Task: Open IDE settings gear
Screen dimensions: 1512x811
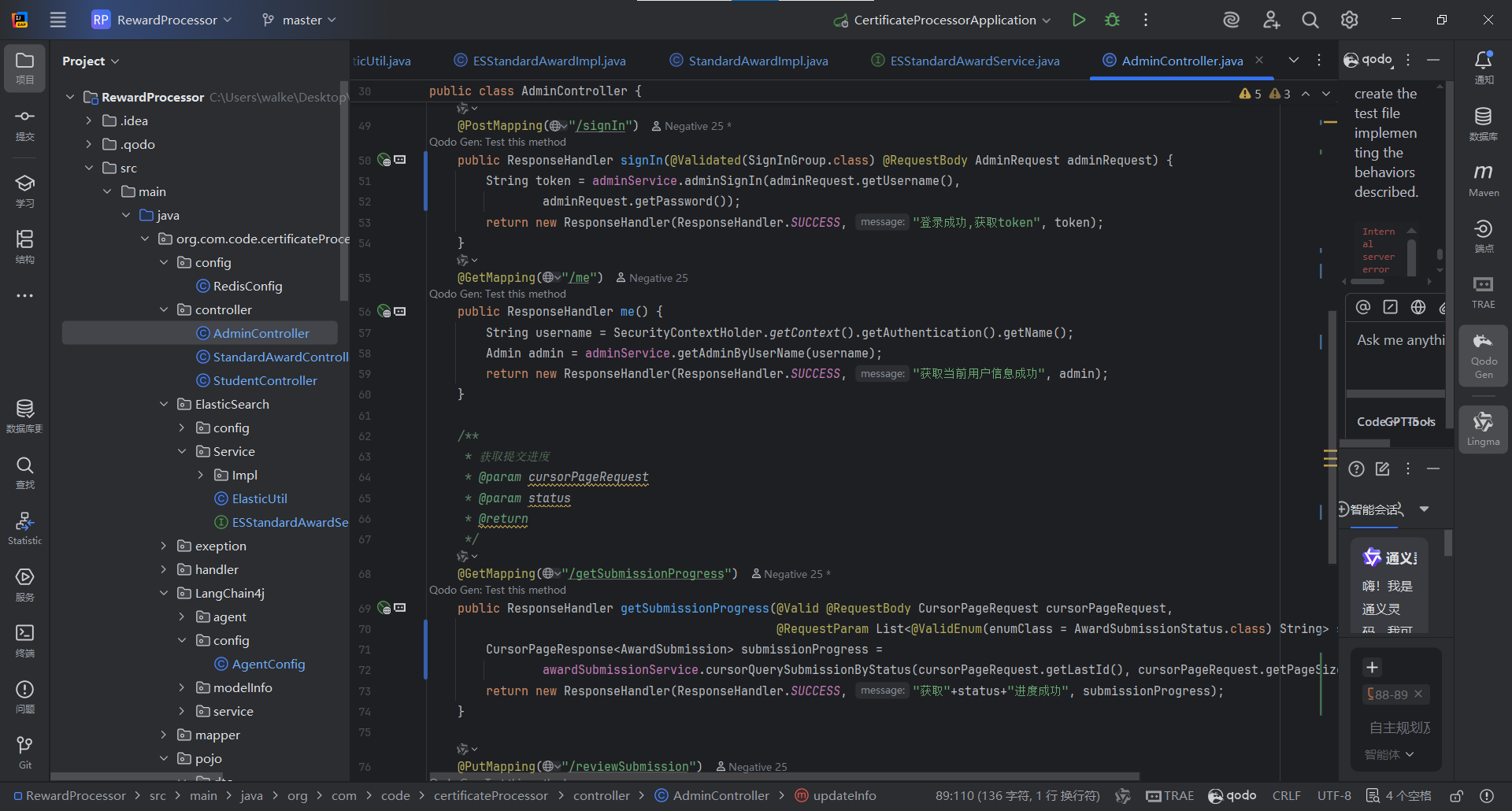Action: (1350, 20)
